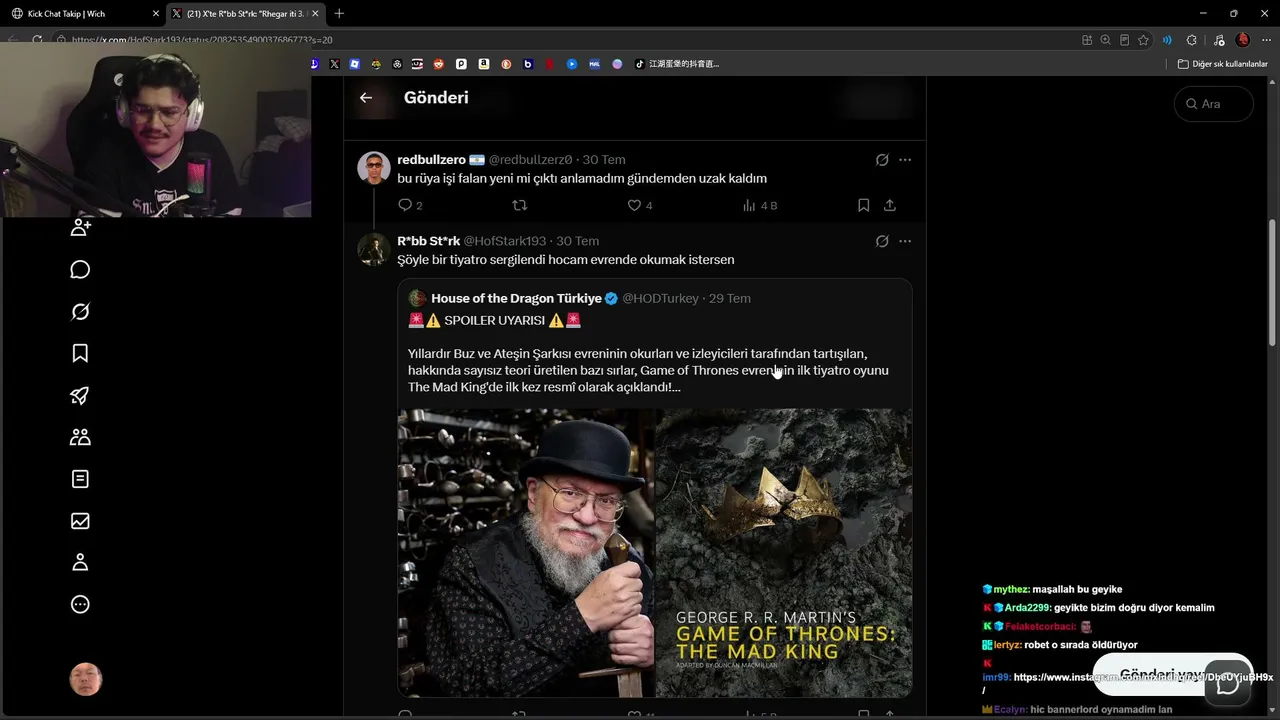
Task: Open zoom icon in address bar
Action: [x=1106, y=40]
